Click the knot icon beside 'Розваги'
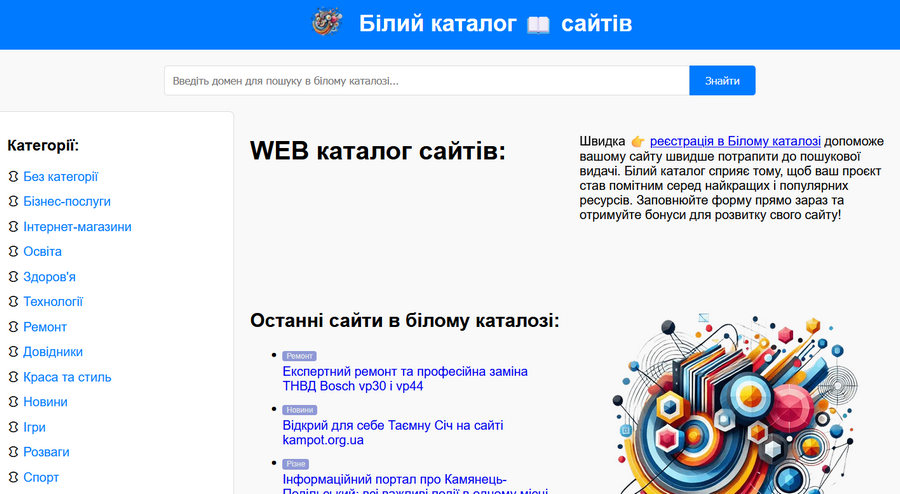This screenshot has width=900, height=494. (x=13, y=452)
